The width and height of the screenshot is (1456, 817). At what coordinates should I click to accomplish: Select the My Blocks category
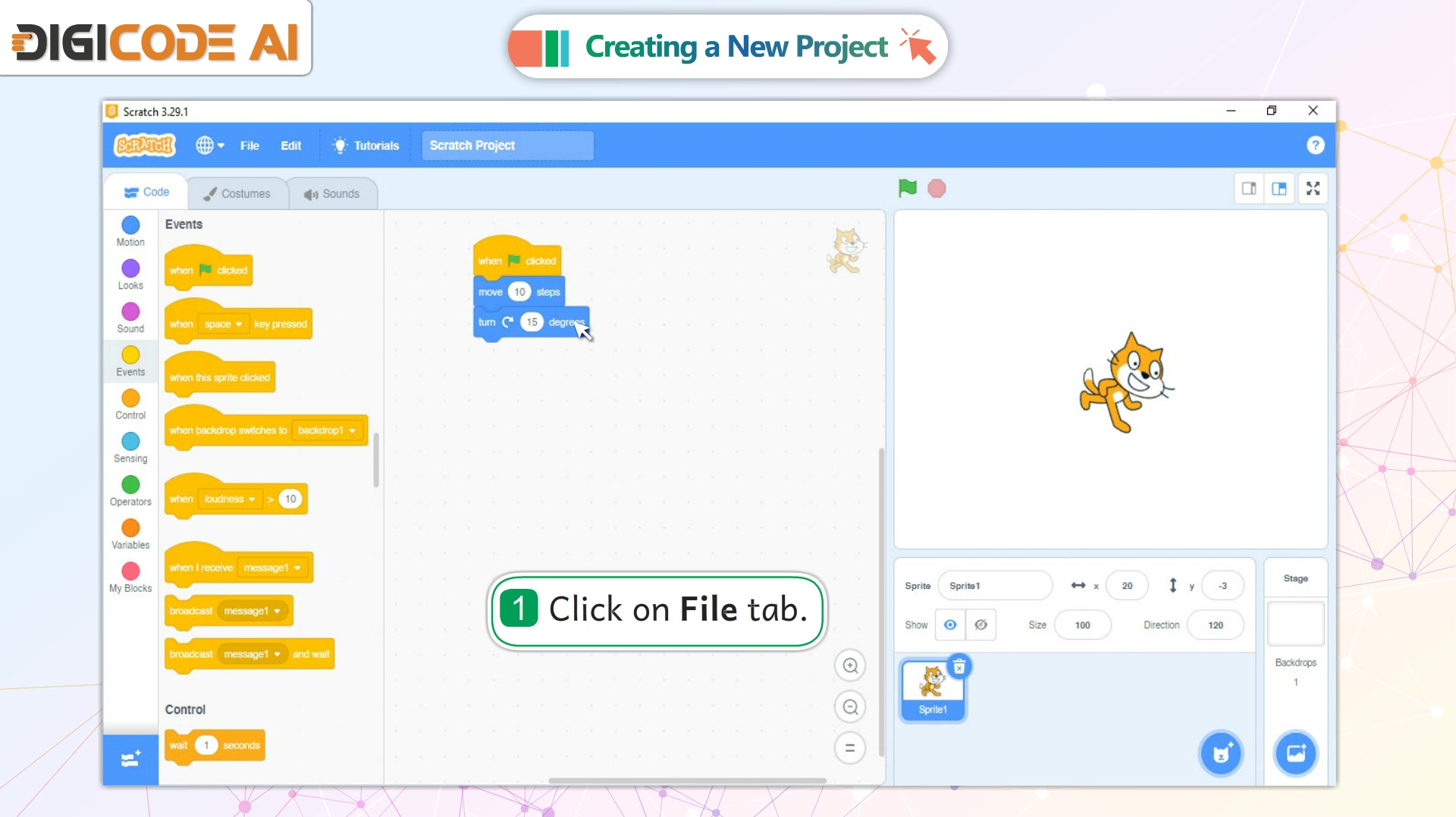coord(130,578)
